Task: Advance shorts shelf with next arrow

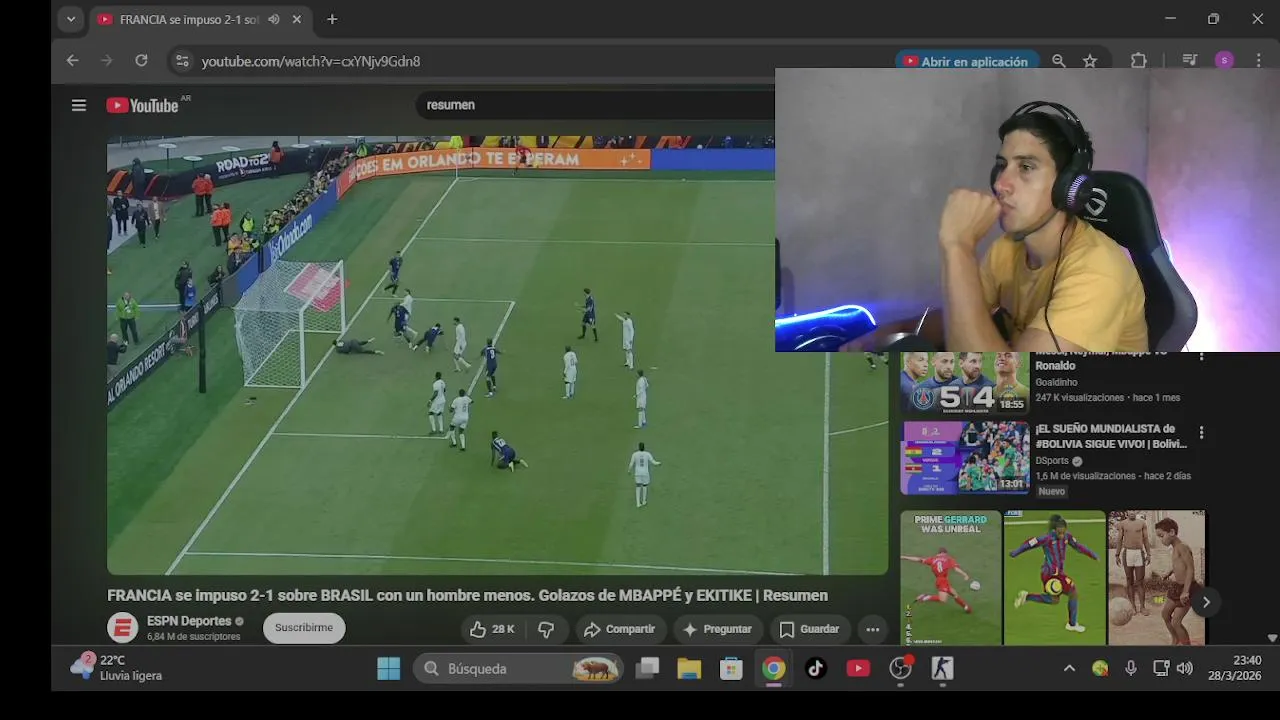Action: (1205, 602)
